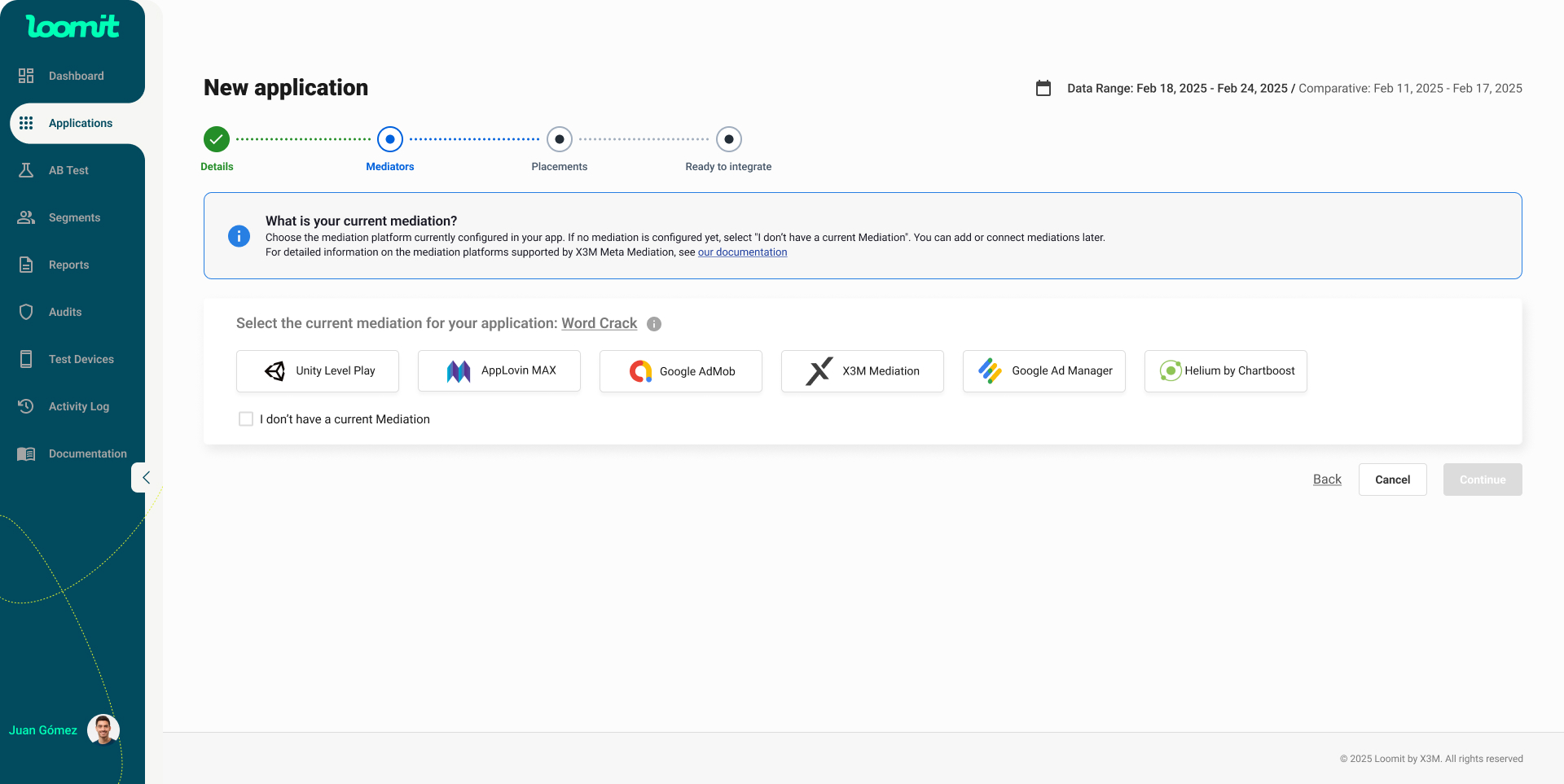Screen dimensions: 1564x784
Task: Click "What is your current mediation?" heading
Action: (361, 221)
